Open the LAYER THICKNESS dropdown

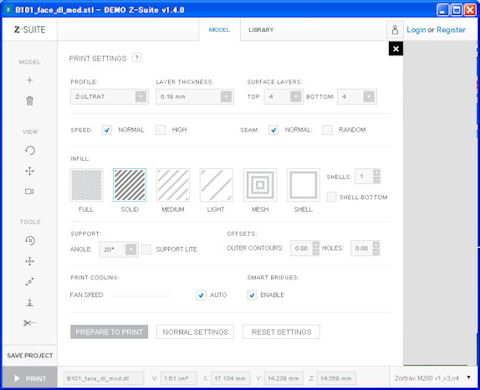[195, 97]
